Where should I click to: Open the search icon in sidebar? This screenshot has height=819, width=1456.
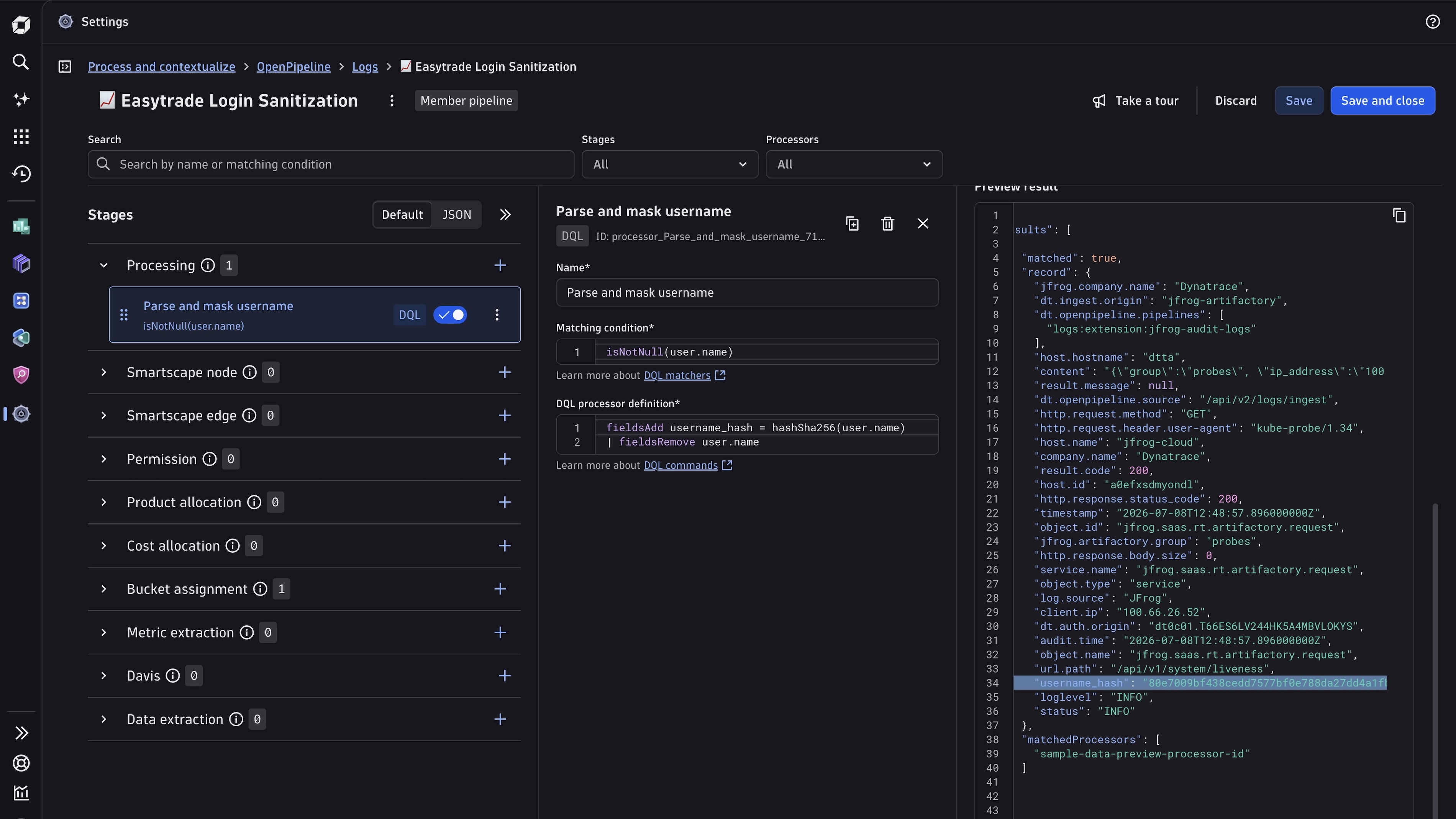21,62
